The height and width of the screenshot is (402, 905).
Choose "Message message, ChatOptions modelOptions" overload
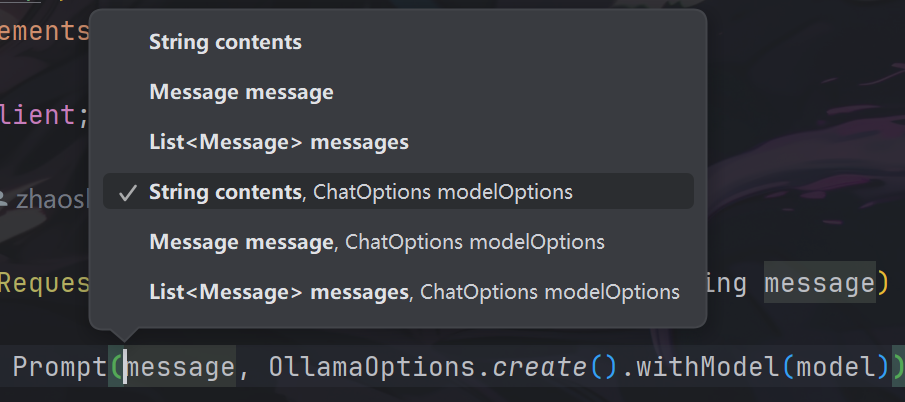376,242
